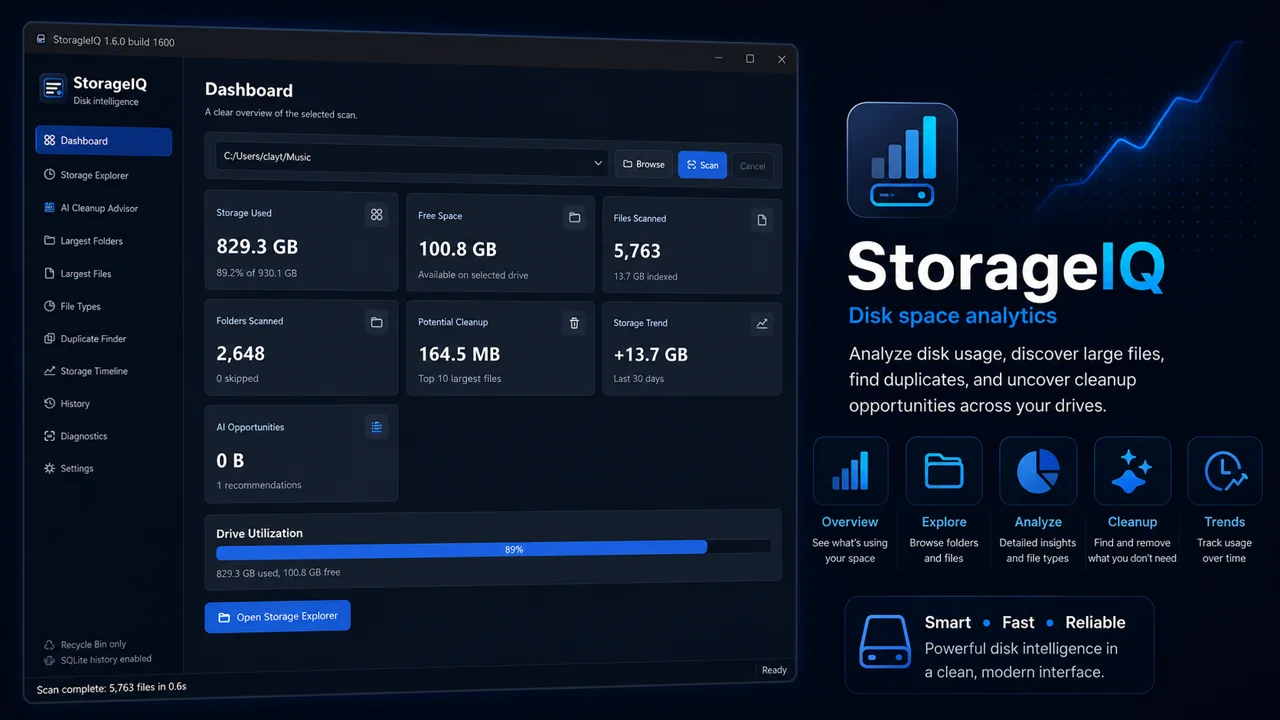Click the '1 recommendations' text
The height and width of the screenshot is (720, 1280).
(259, 485)
